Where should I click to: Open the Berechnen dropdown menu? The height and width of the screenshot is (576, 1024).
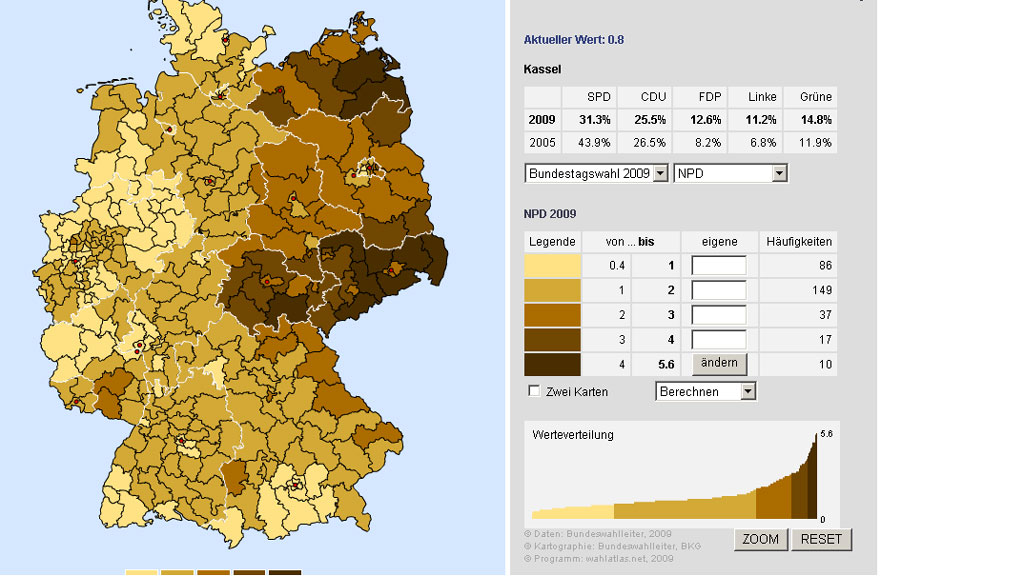pos(706,391)
